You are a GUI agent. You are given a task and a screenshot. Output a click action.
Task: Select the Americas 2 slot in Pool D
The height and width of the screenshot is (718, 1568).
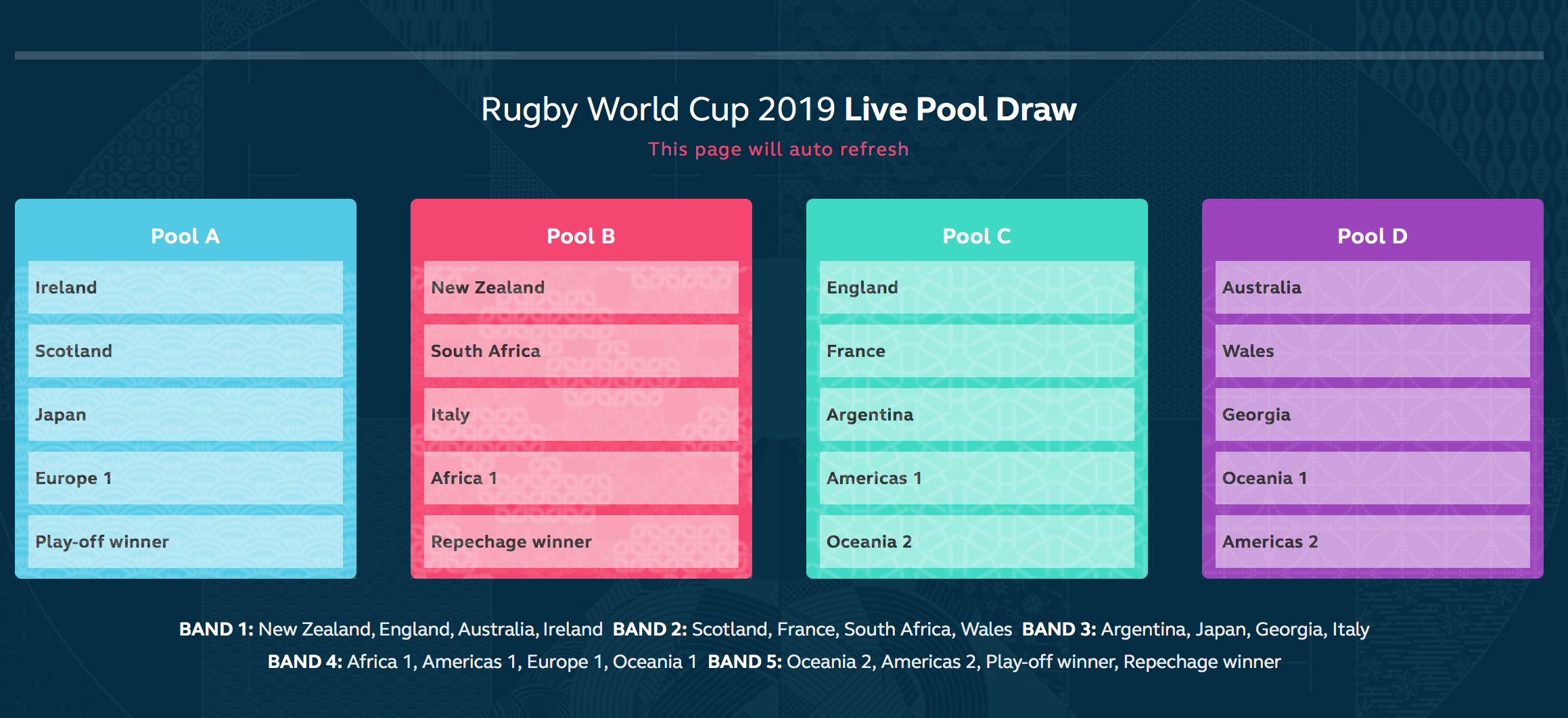1373,542
